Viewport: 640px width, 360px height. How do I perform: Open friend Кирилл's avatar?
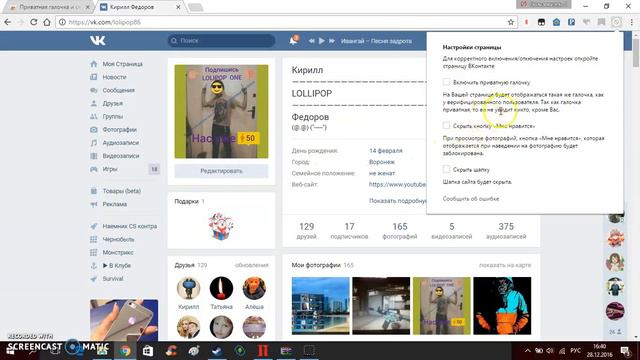(188, 289)
